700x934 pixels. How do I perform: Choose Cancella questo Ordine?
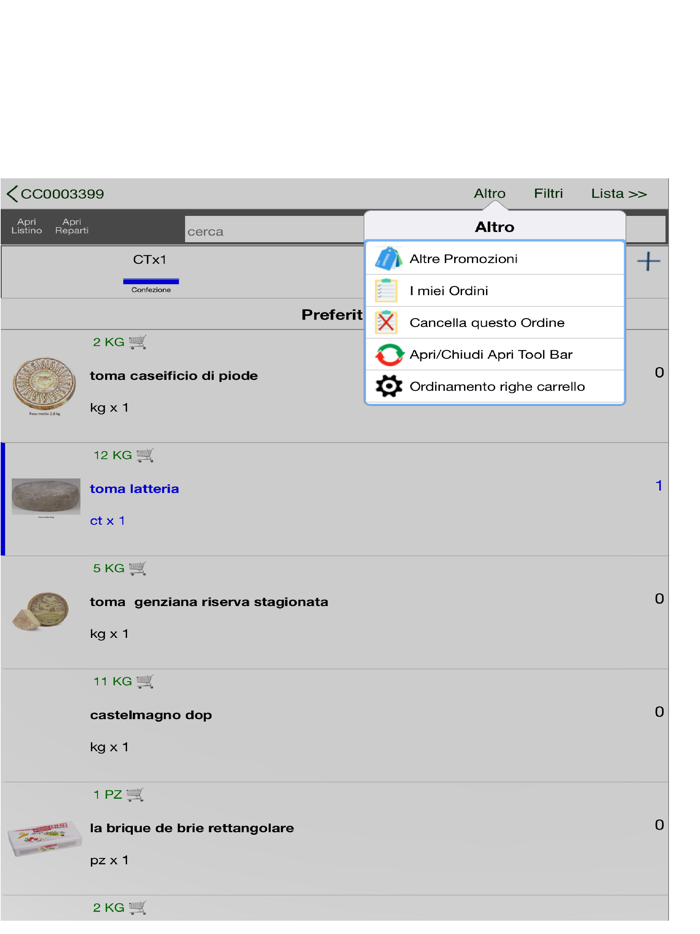click(x=495, y=322)
